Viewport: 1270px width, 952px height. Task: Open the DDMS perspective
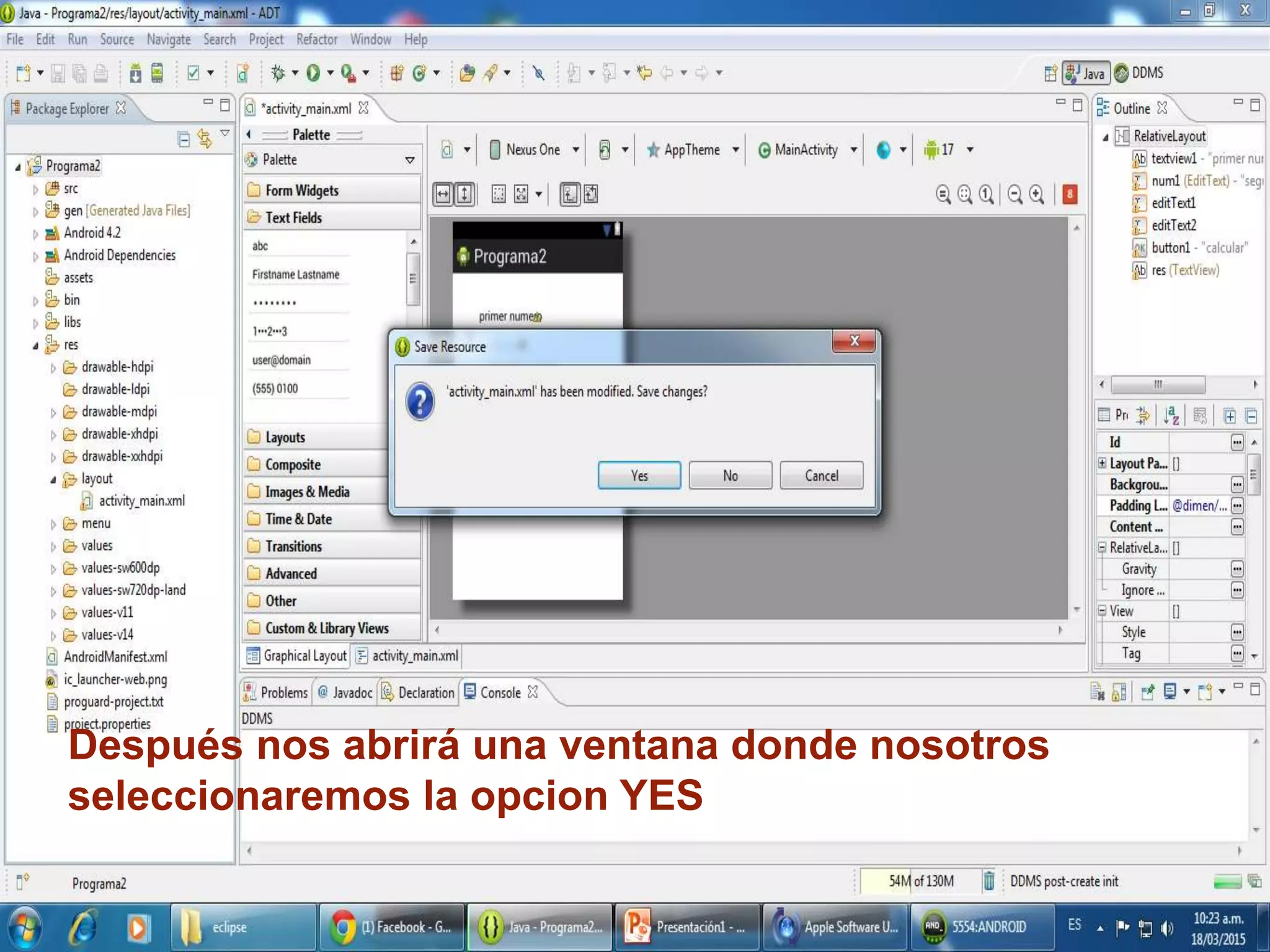pos(1140,73)
